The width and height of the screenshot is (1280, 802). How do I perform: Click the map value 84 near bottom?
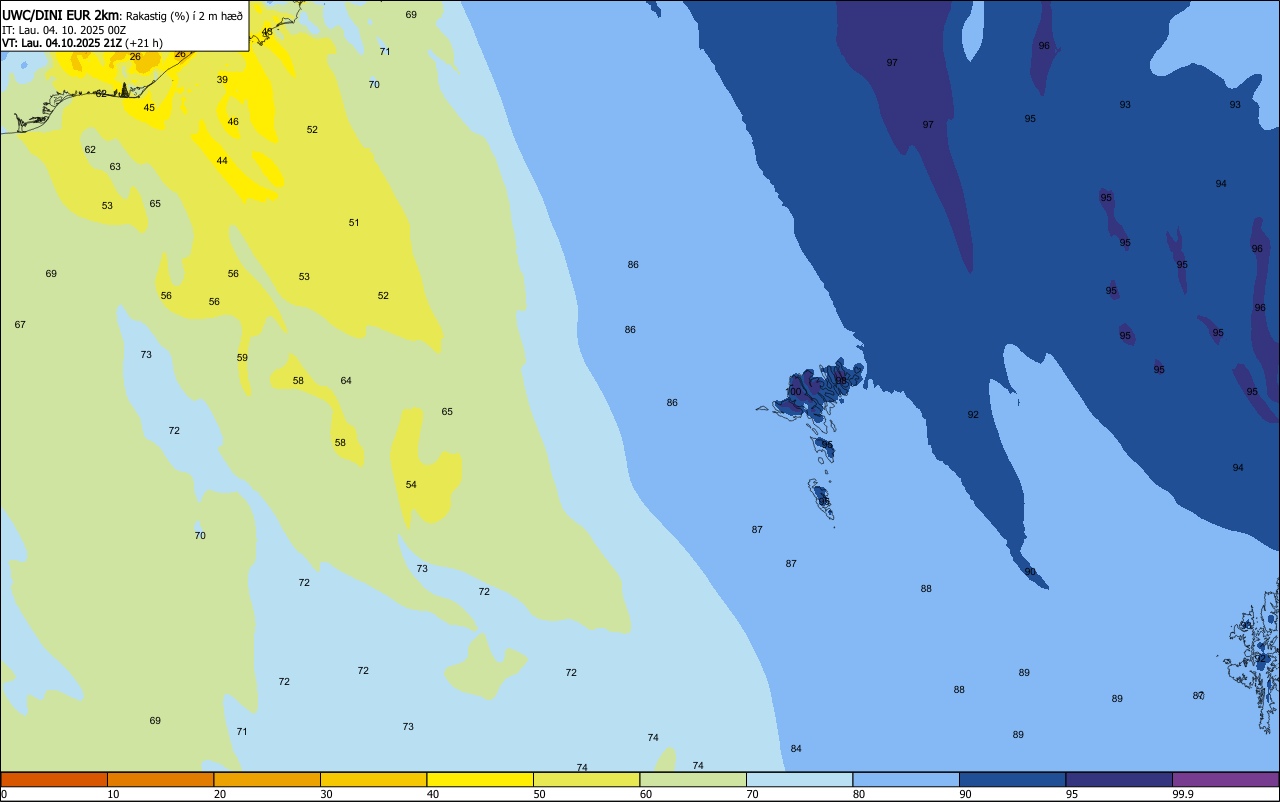click(x=796, y=749)
